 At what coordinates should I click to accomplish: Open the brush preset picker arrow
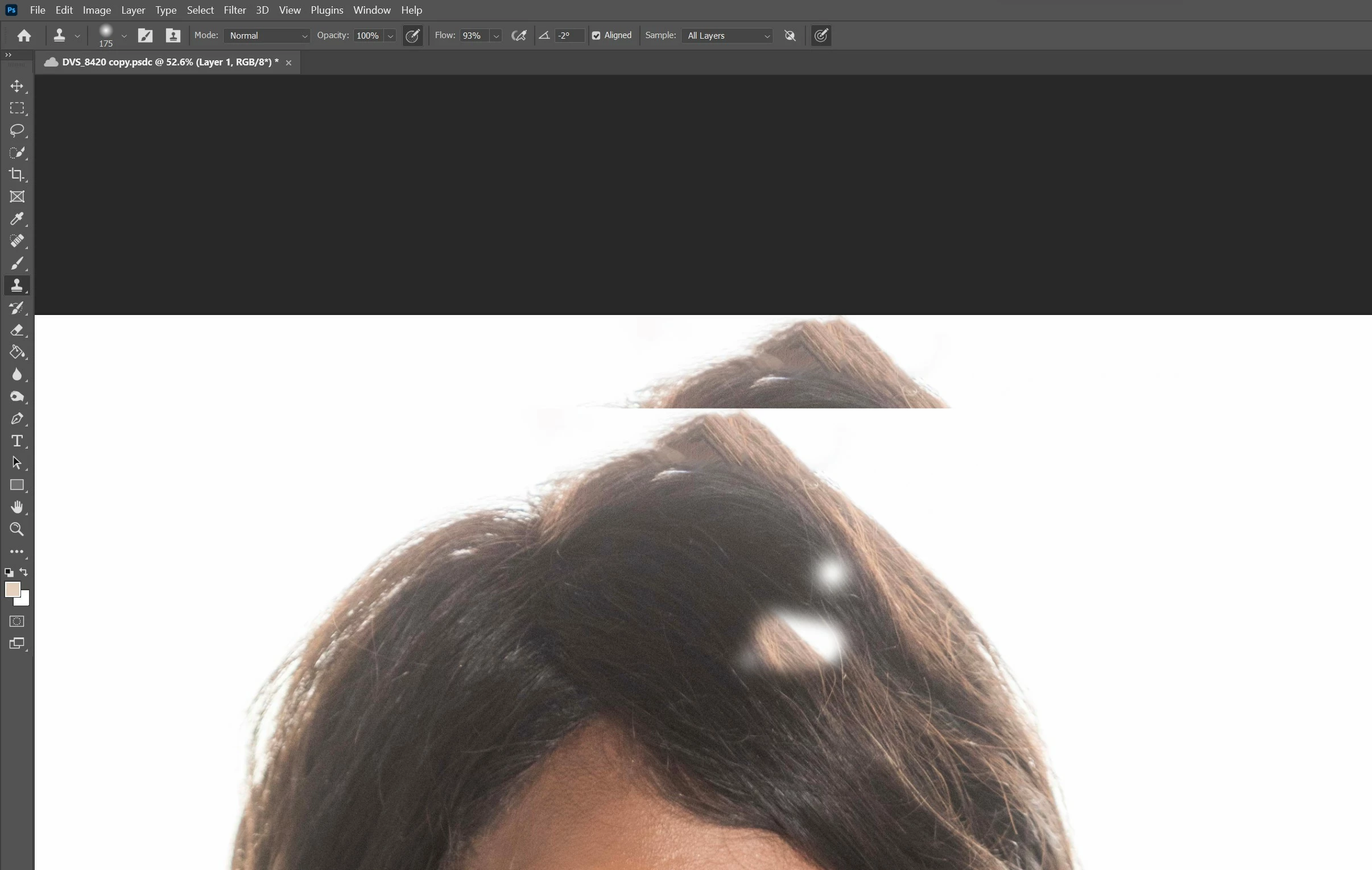pyautogui.click(x=123, y=36)
